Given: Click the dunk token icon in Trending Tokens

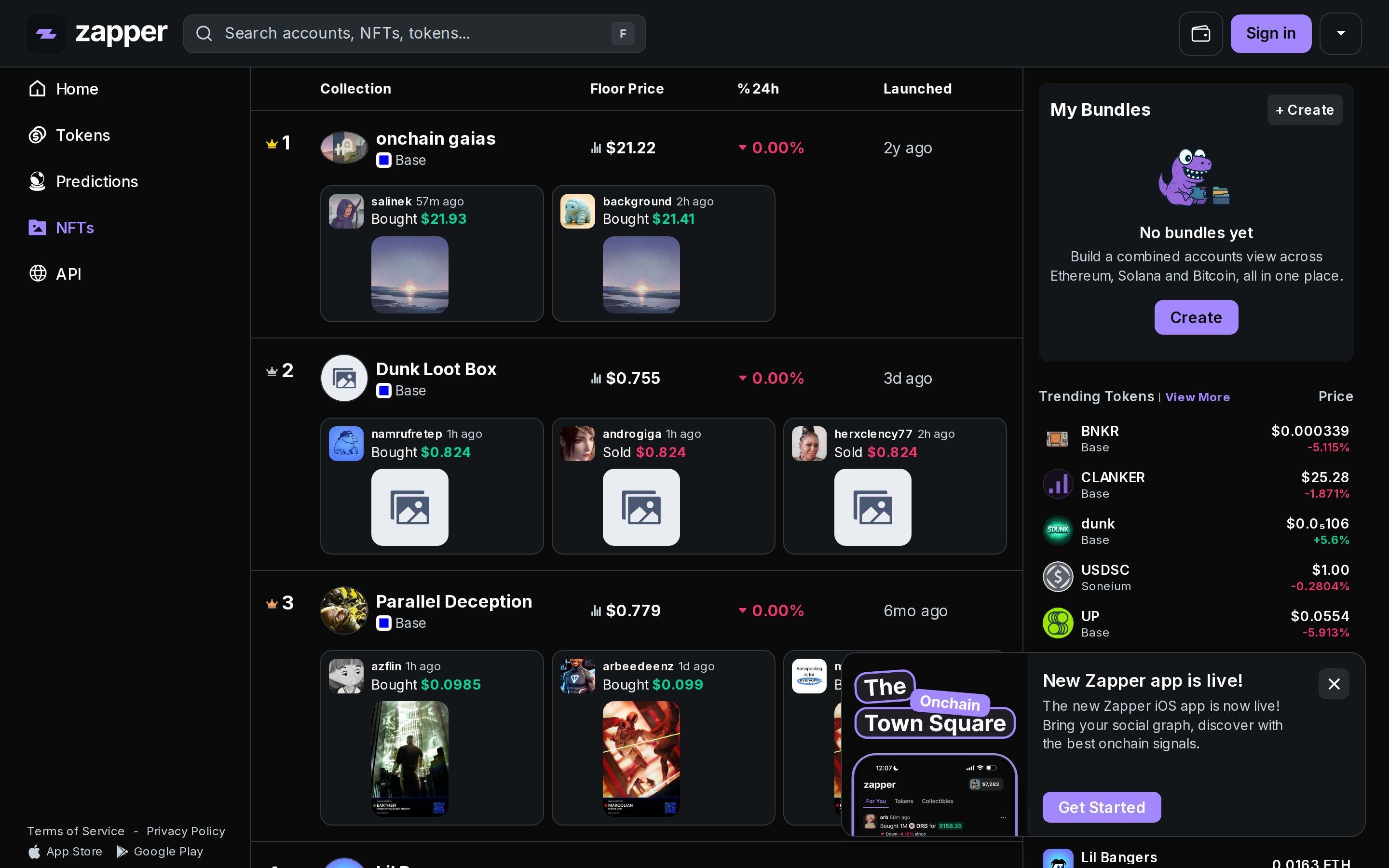Looking at the screenshot, I should point(1058,530).
